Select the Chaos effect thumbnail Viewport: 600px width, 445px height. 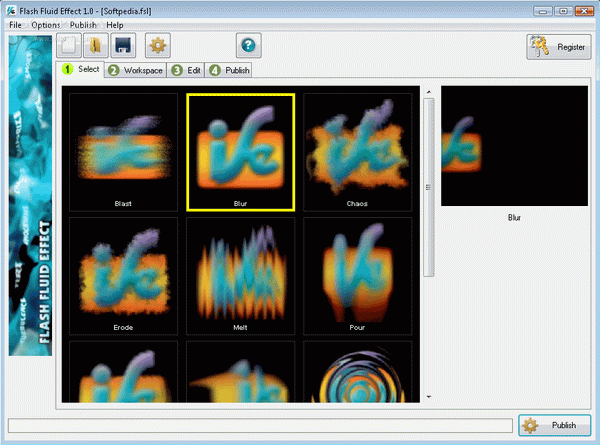(x=357, y=152)
